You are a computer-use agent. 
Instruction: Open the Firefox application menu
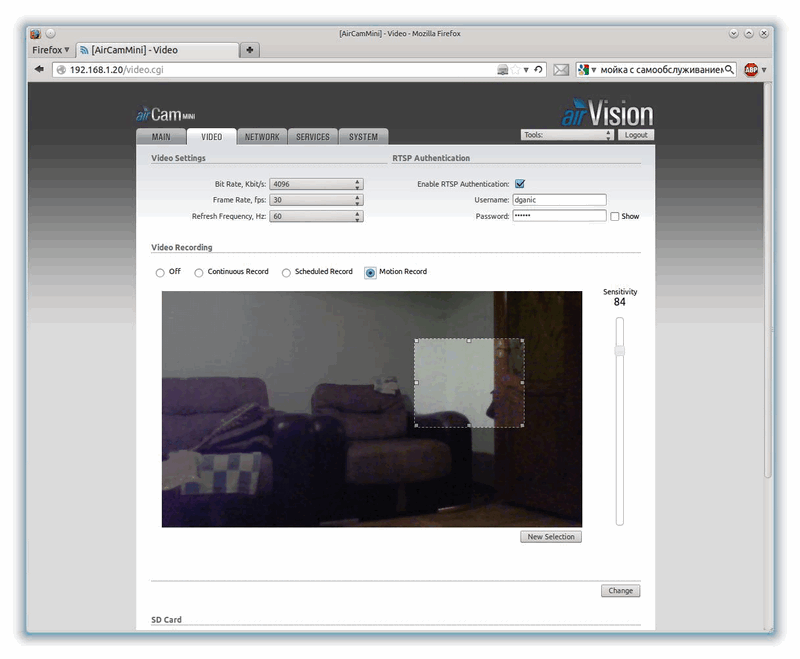(51, 50)
